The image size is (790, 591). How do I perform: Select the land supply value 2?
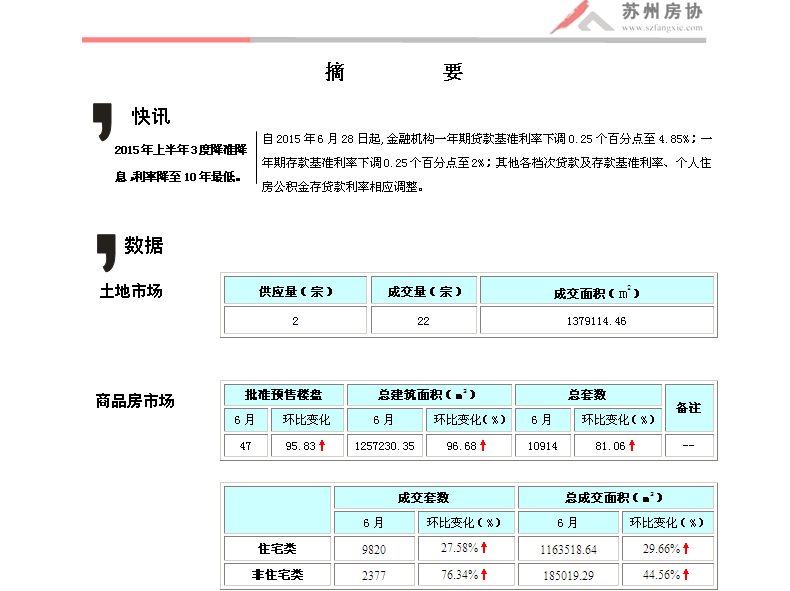tap(295, 321)
